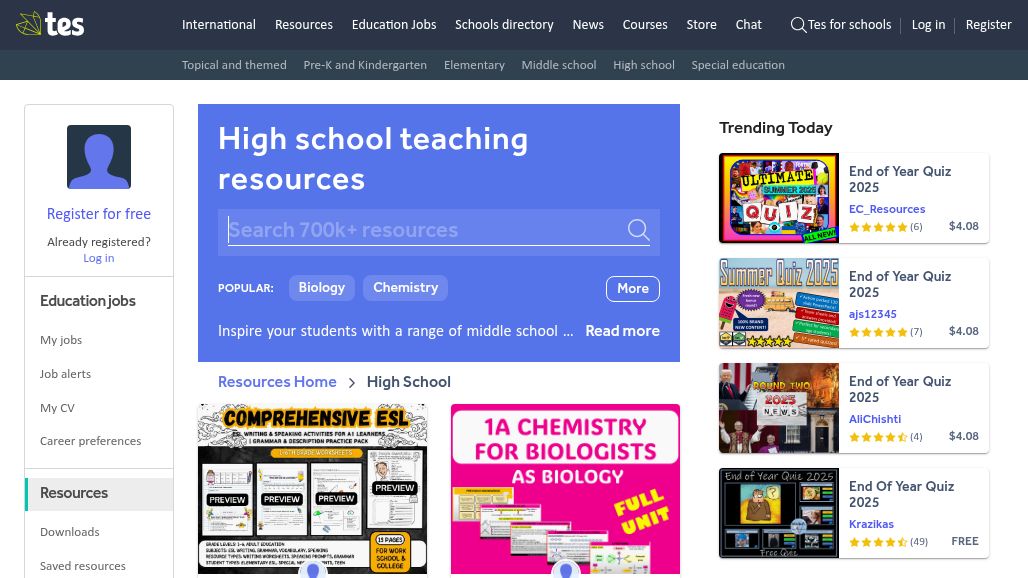This screenshot has width=1028, height=578.
Task: Open 1A Chemistry for Biologists thumbnail
Action: pyautogui.click(x=565, y=489)
